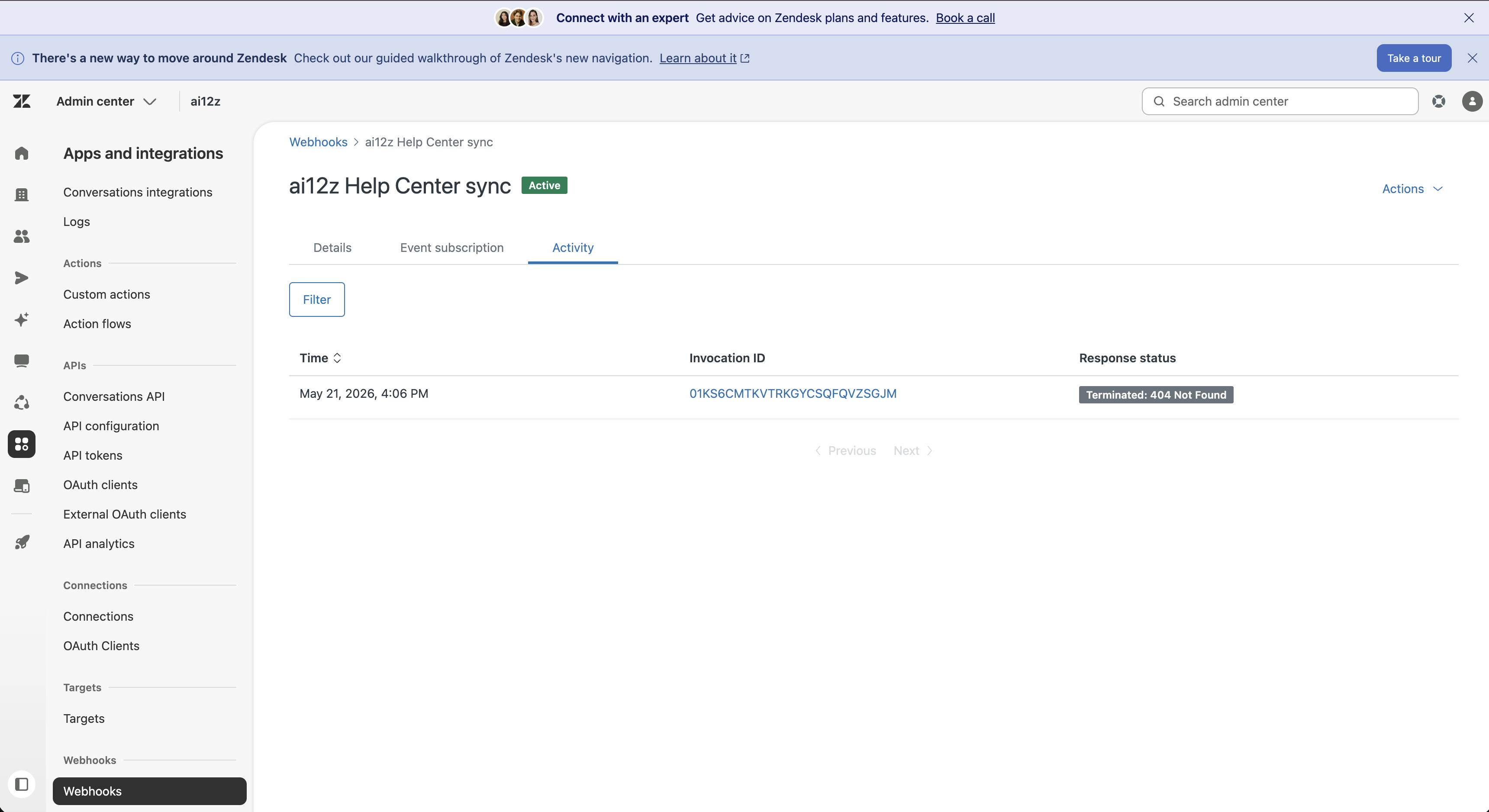This screenshot has height=812, width=1489.
Task: Close the Connect with an expert banner
Action: (1469, 18)
